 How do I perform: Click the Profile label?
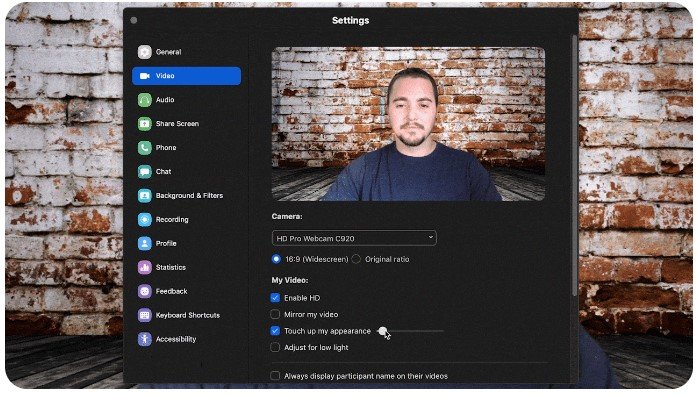pyautogui.click(x=166, y=243)
